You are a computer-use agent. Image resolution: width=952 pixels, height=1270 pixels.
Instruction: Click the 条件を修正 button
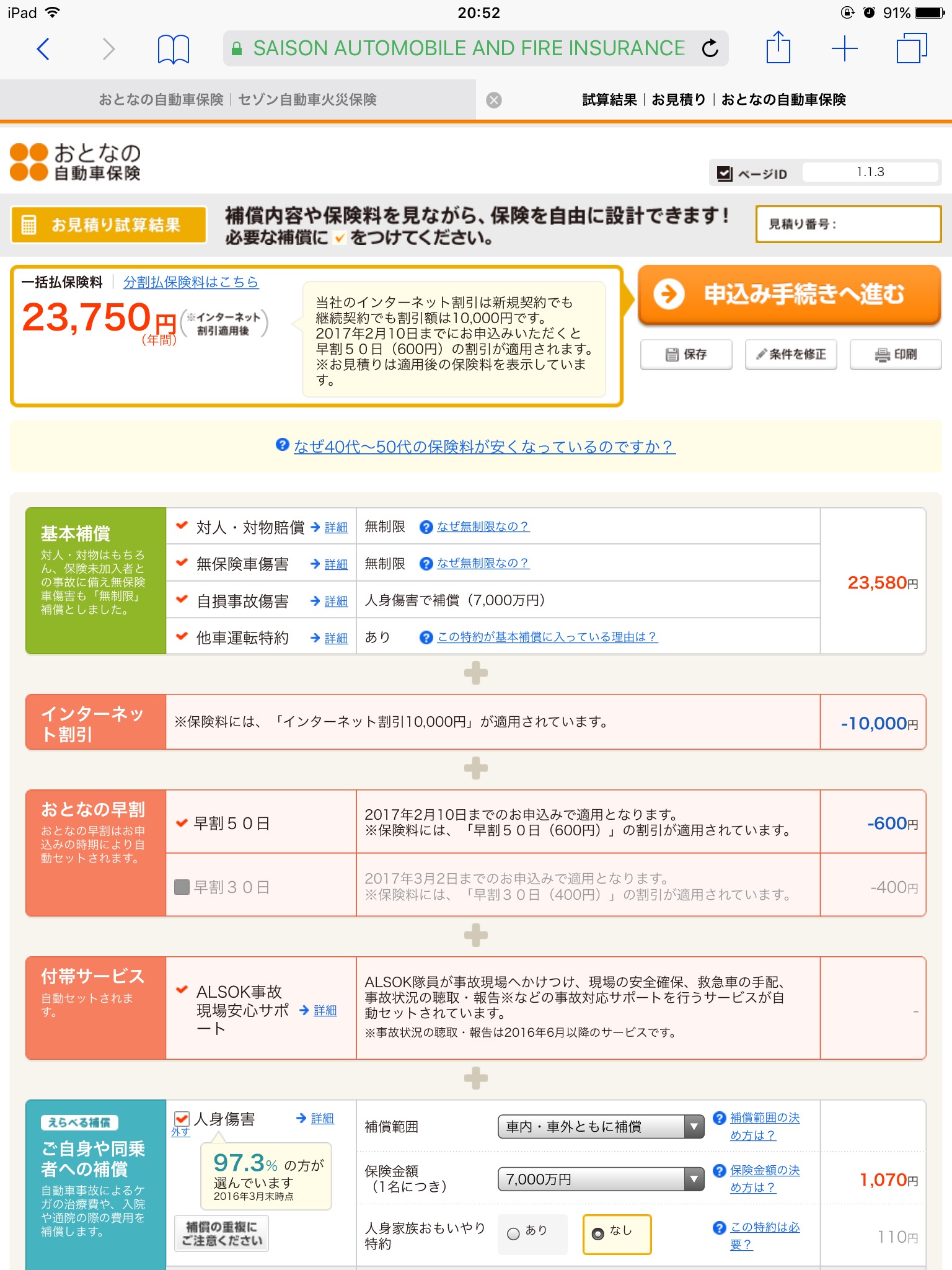tap(791, 354)
